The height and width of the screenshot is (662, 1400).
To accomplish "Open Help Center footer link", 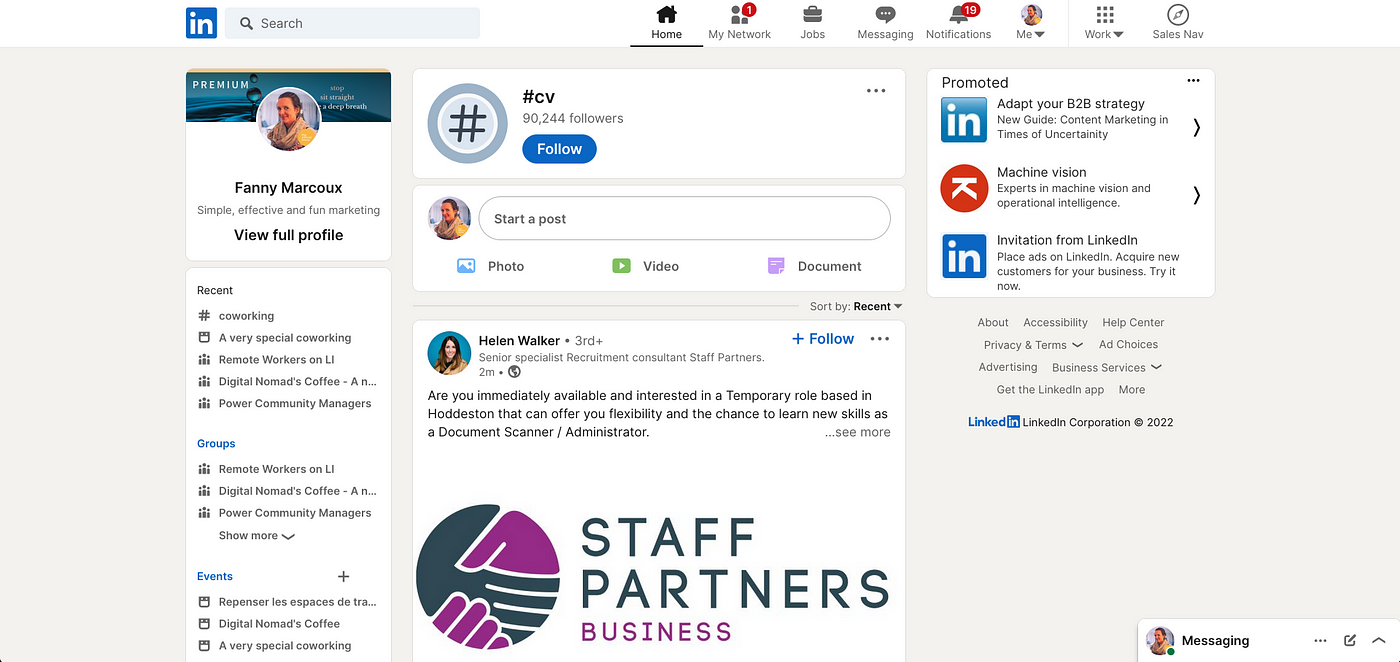I will pos(1133,322).
